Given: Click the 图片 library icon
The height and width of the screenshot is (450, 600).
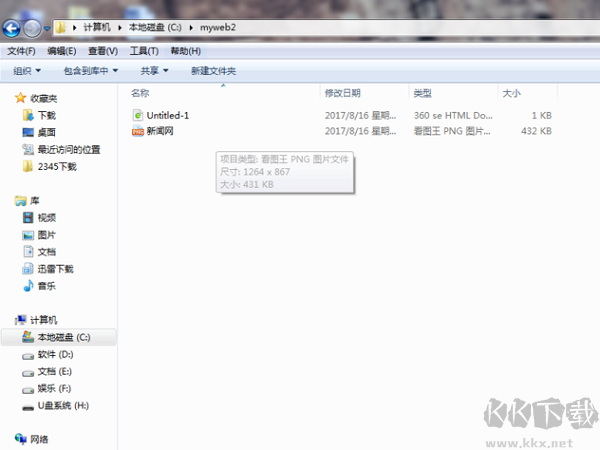Looking at the screenshot, I should pyautogui.click(x=28, y=235).
